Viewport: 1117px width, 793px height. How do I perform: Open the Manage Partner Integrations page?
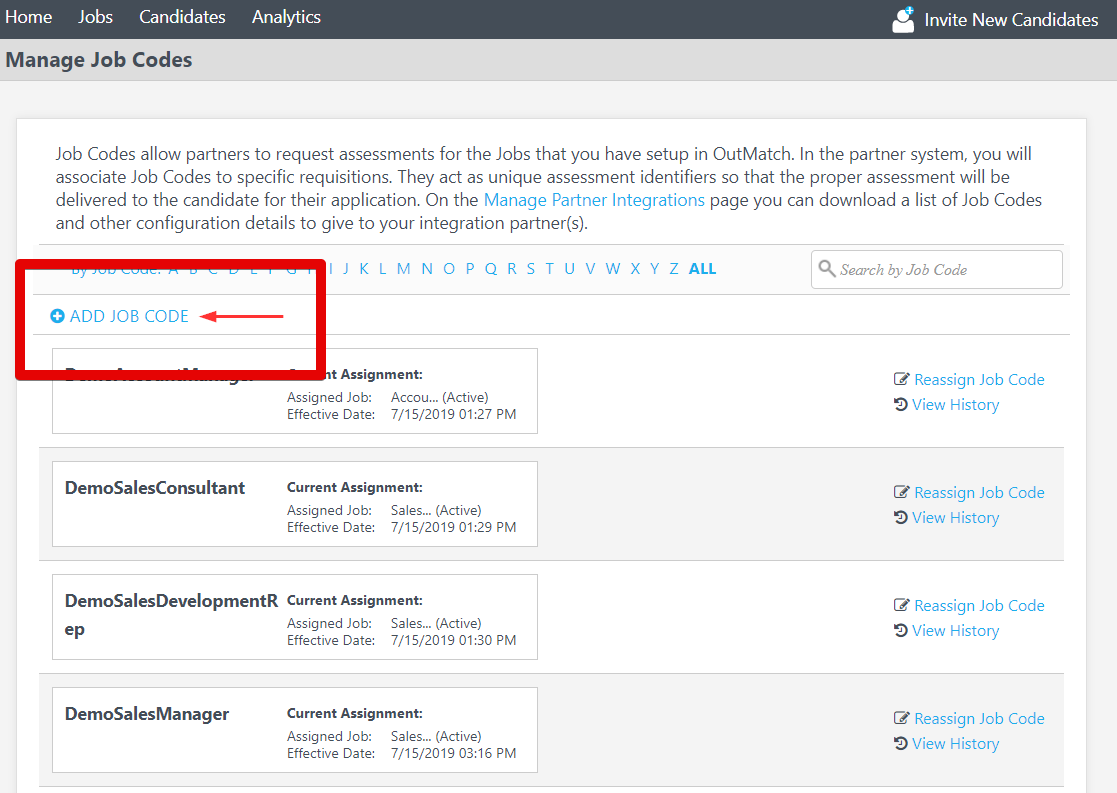[594, 199]
